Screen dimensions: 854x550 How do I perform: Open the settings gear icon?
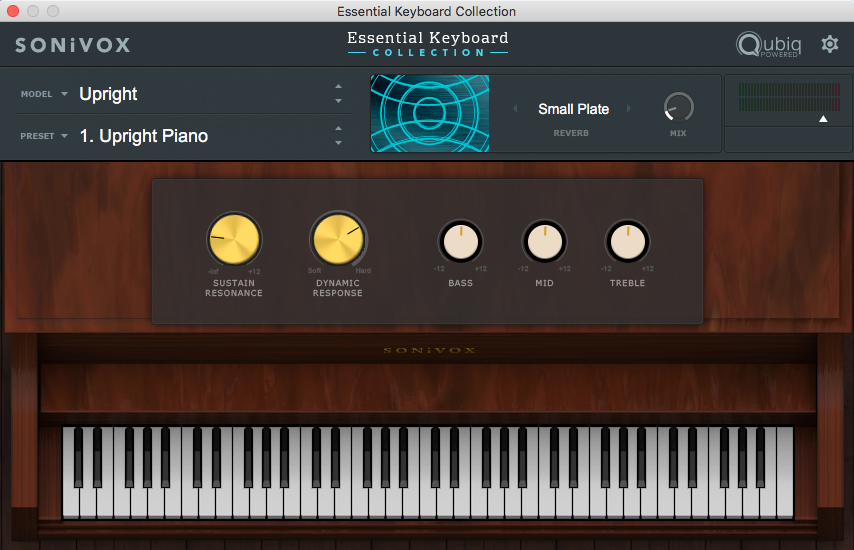tap(829, 44)
